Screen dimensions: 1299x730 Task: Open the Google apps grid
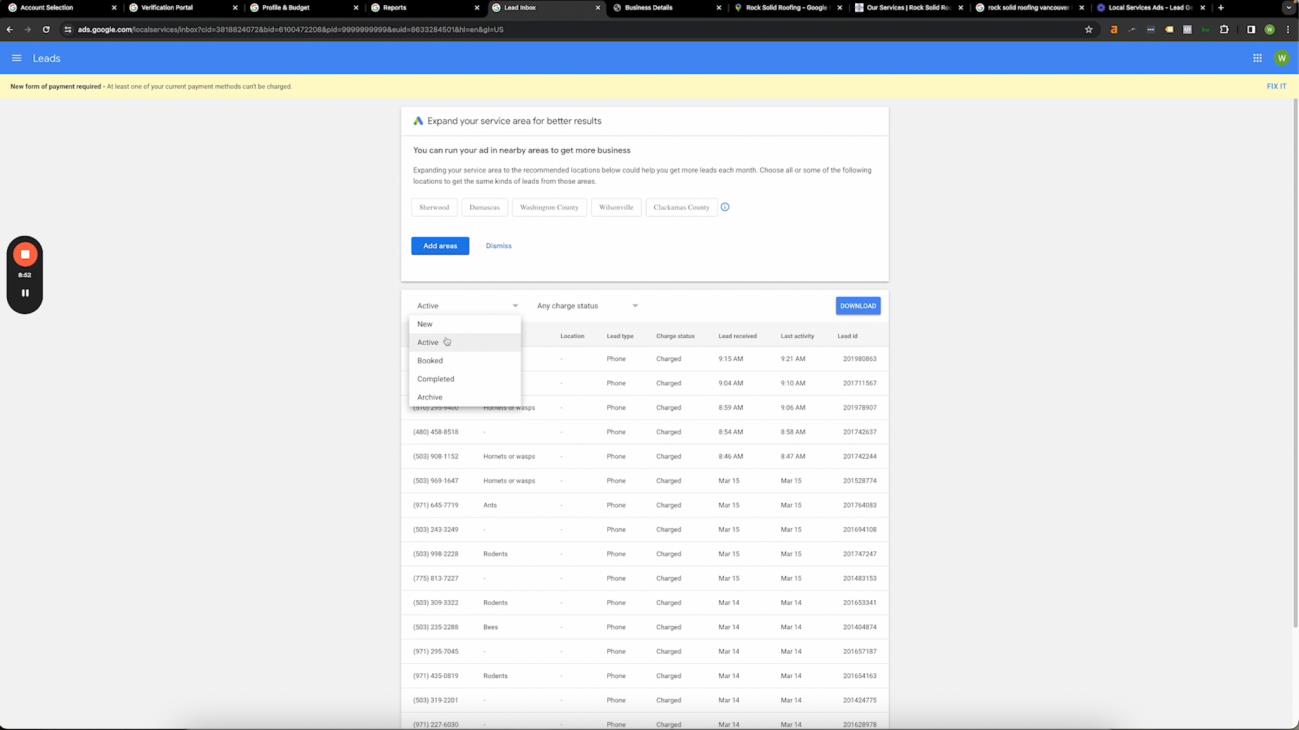(1257, 58)
